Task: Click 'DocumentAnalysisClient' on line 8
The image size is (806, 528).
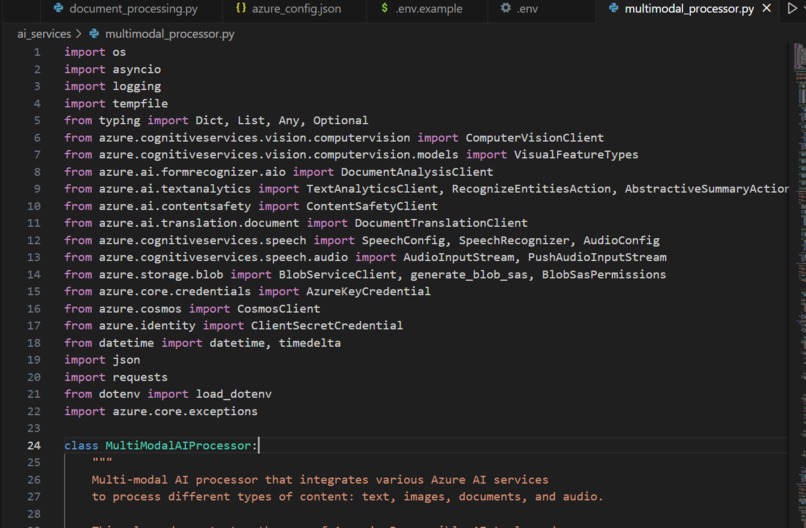Action: tap(417, 172)
